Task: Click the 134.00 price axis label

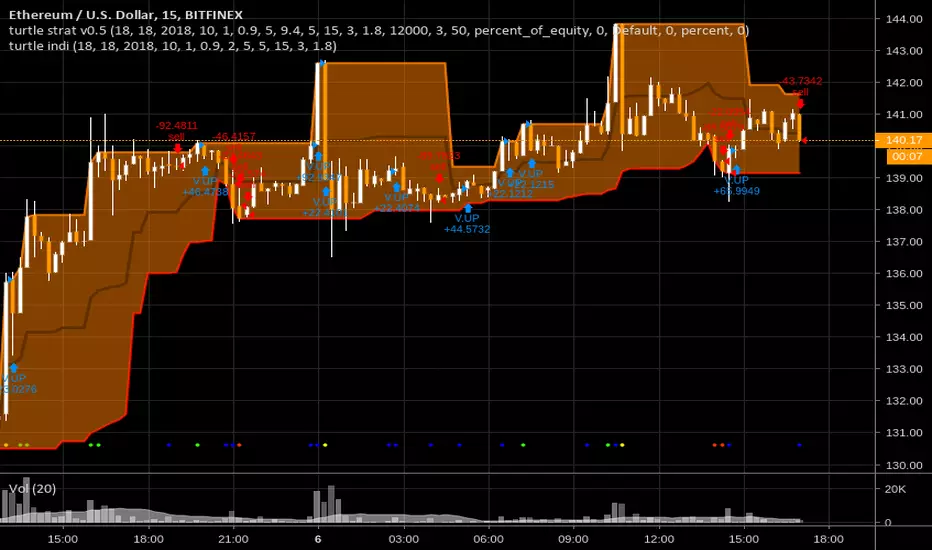Action: [x=904, y=337]
